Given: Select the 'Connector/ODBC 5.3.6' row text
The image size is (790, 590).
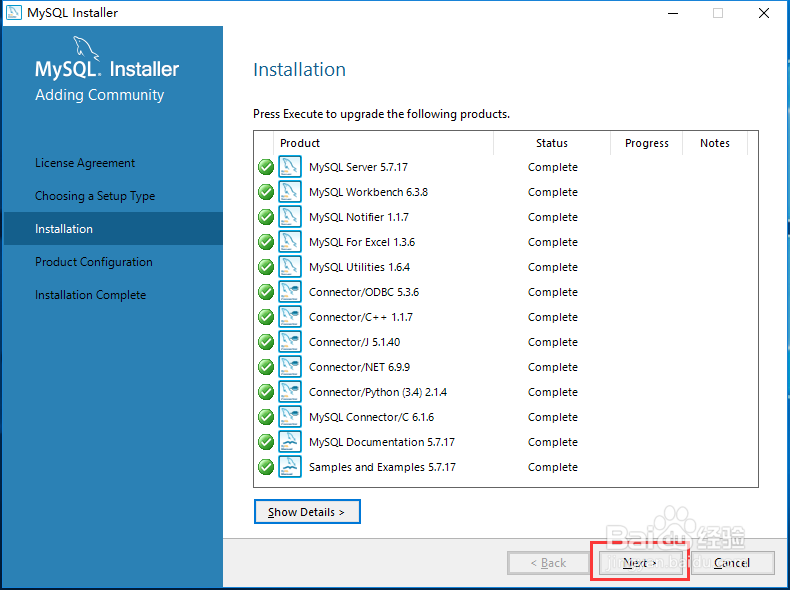Looking at the screenshot, I should (x=364, y=292).
